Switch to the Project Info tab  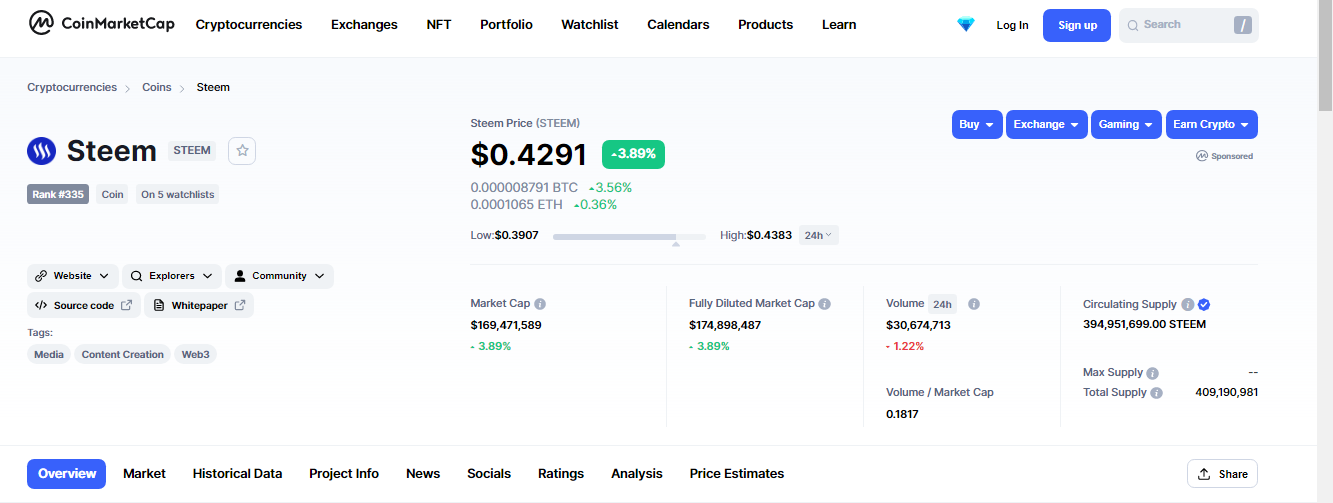click(x=344, y=473)
